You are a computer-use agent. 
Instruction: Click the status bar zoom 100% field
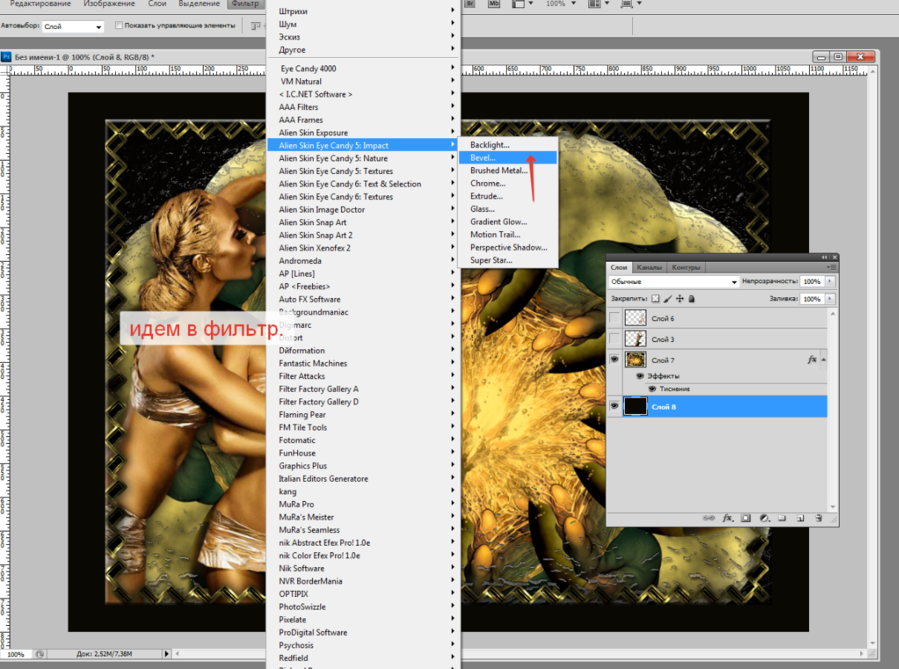pos(15,654)
